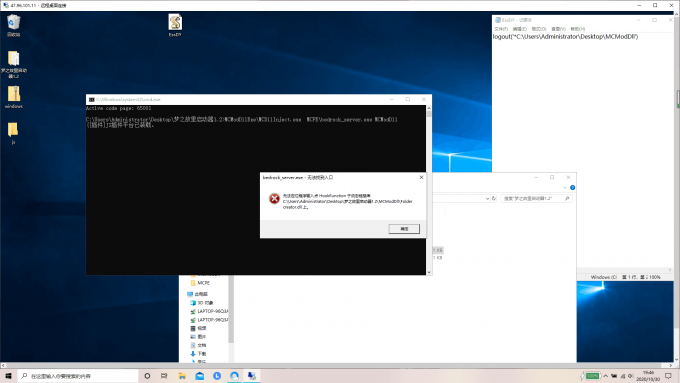
Task: Click the taskbar clock and date
Action: (648, 376)
